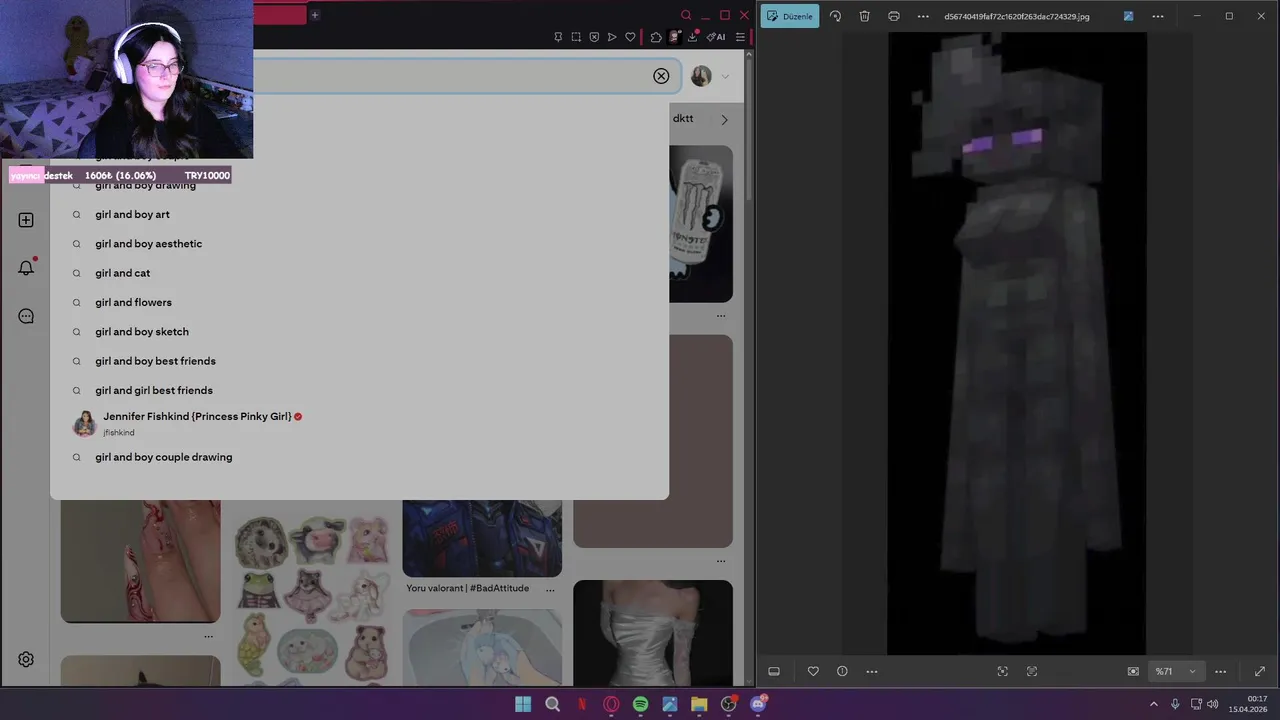Click the Pinterest profile avatar
Viewport: 1280px width, 720px height.
click(701, 76)
